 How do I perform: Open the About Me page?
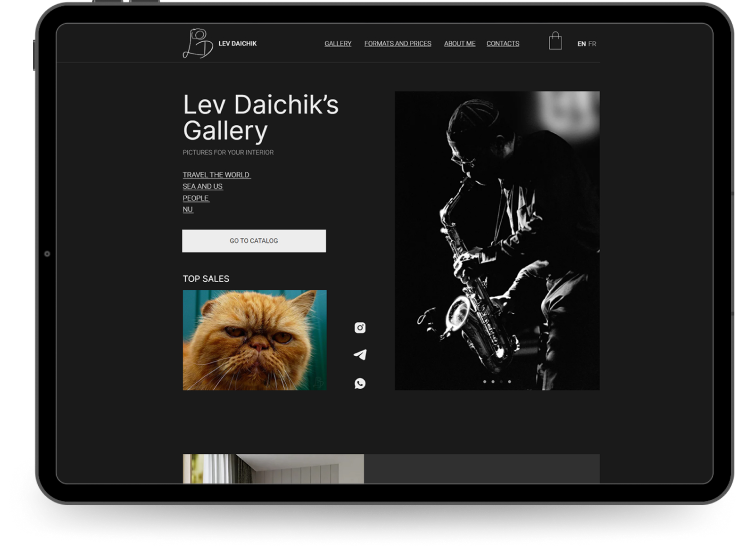pyautogui.click(x=460, y=44)
